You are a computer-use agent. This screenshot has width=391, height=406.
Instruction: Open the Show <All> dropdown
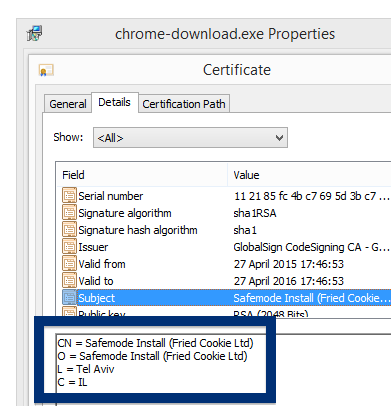tap(190, 137)
